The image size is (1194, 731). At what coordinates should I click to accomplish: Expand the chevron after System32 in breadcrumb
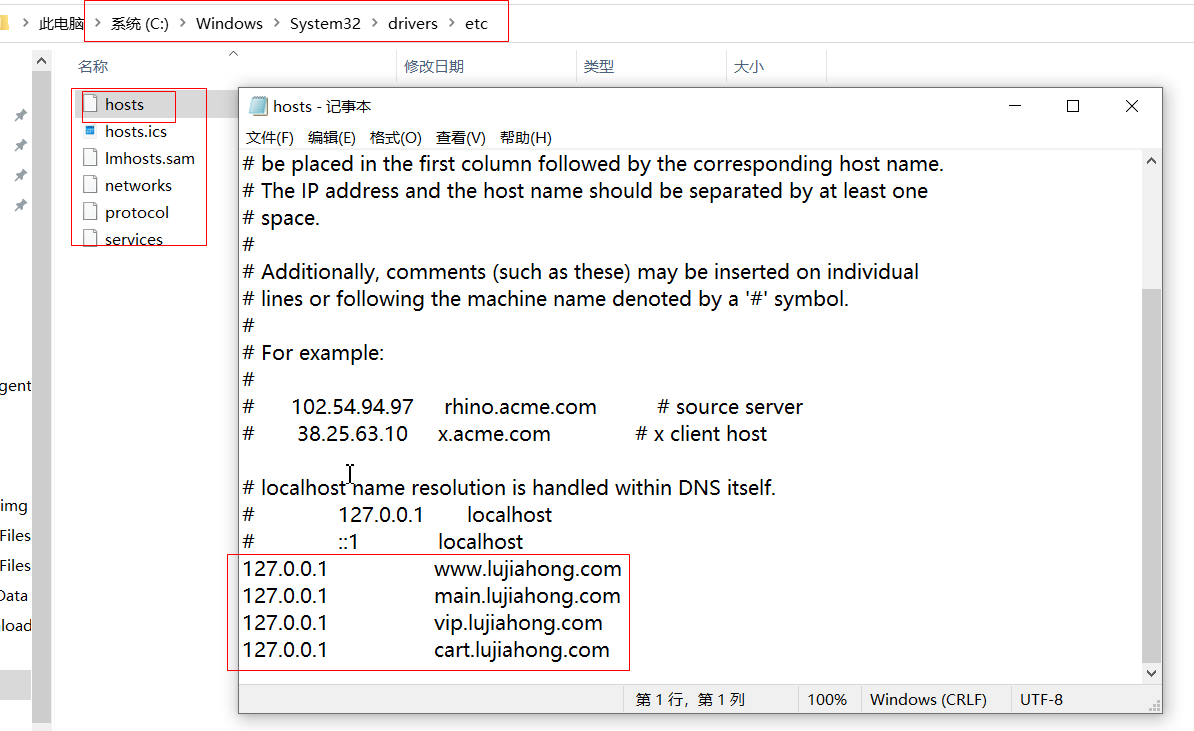pos(375,23)
